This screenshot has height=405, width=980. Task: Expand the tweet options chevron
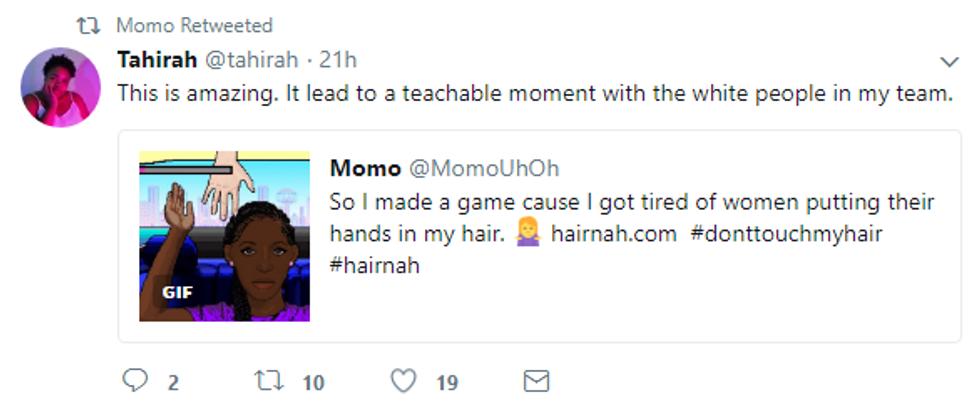pos(950,60)
